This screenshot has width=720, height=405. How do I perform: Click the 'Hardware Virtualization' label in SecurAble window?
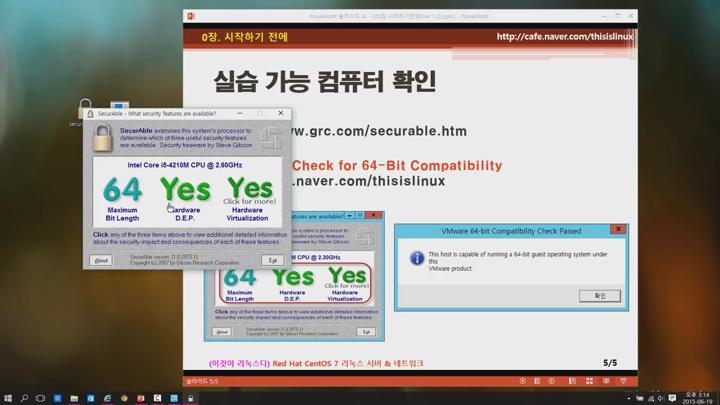pyautogui.click(x=247, y=214)
